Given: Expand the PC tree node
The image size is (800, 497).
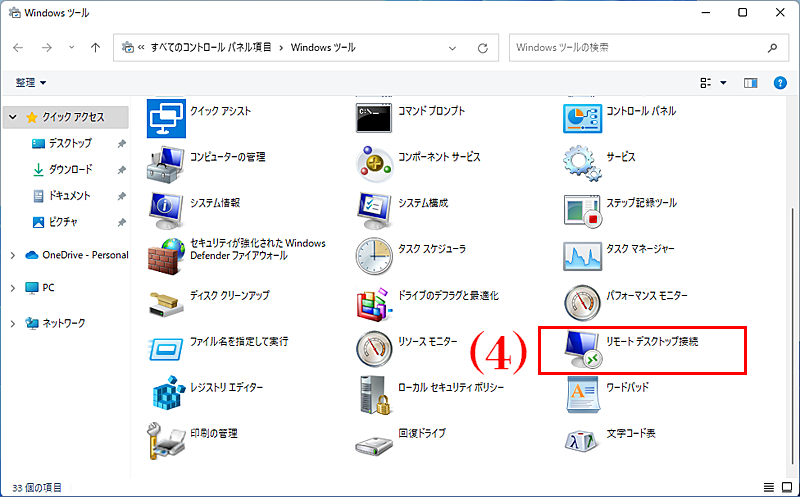Looking at the screenshot, I should pos(13,288).
